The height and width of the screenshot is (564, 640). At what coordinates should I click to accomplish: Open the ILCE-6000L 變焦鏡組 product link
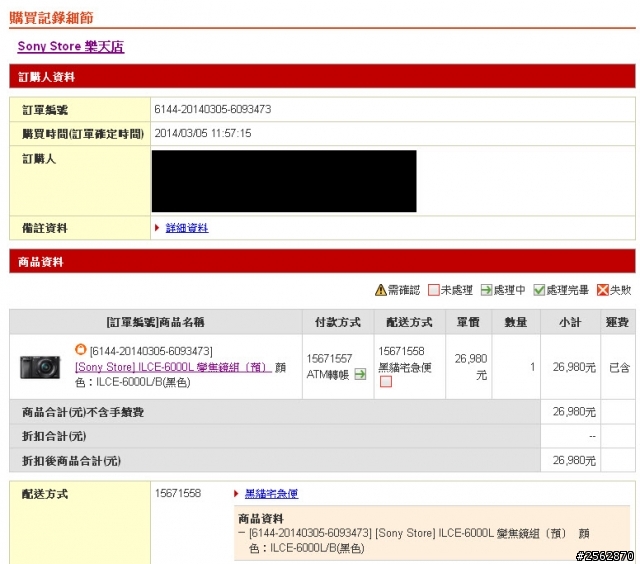[x=173, y=366]
